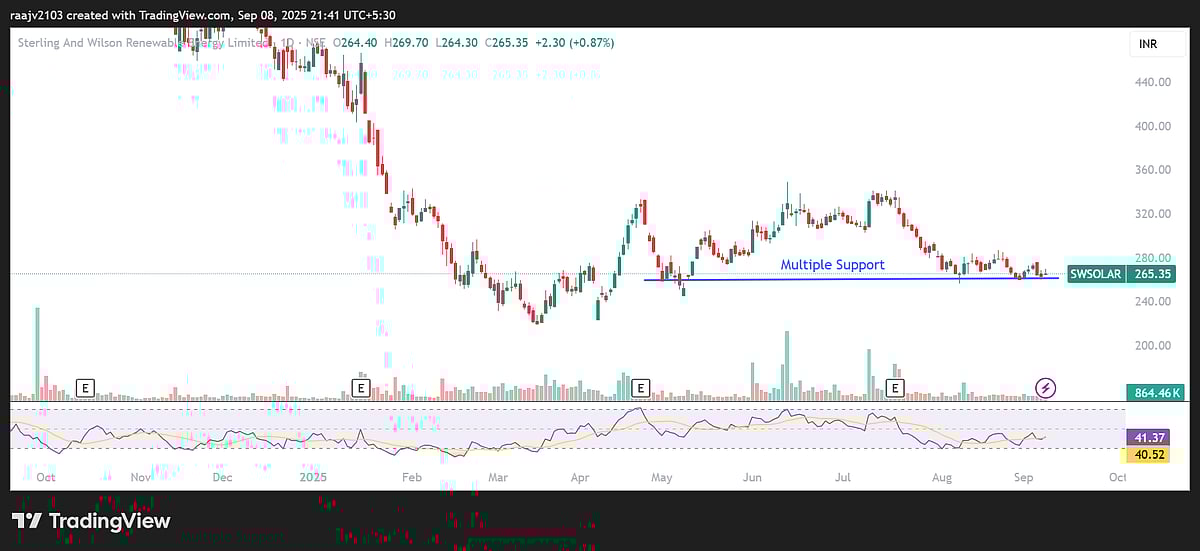Click the 360.00 price axis label

click(1153, 170)
